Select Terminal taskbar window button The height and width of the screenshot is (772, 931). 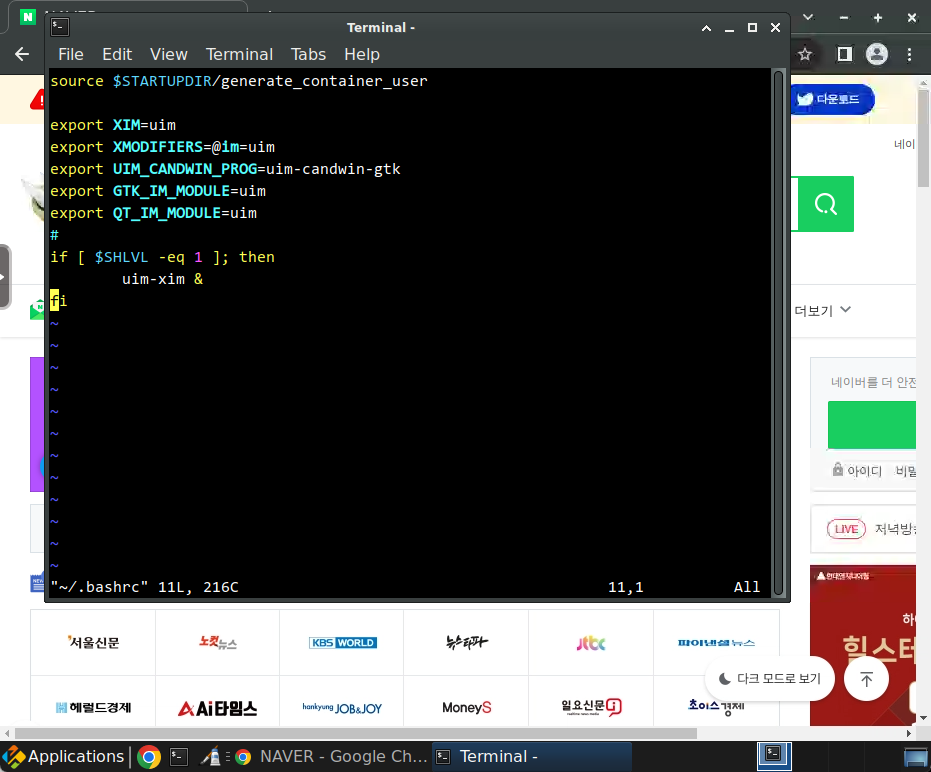[x=531, y=757]
